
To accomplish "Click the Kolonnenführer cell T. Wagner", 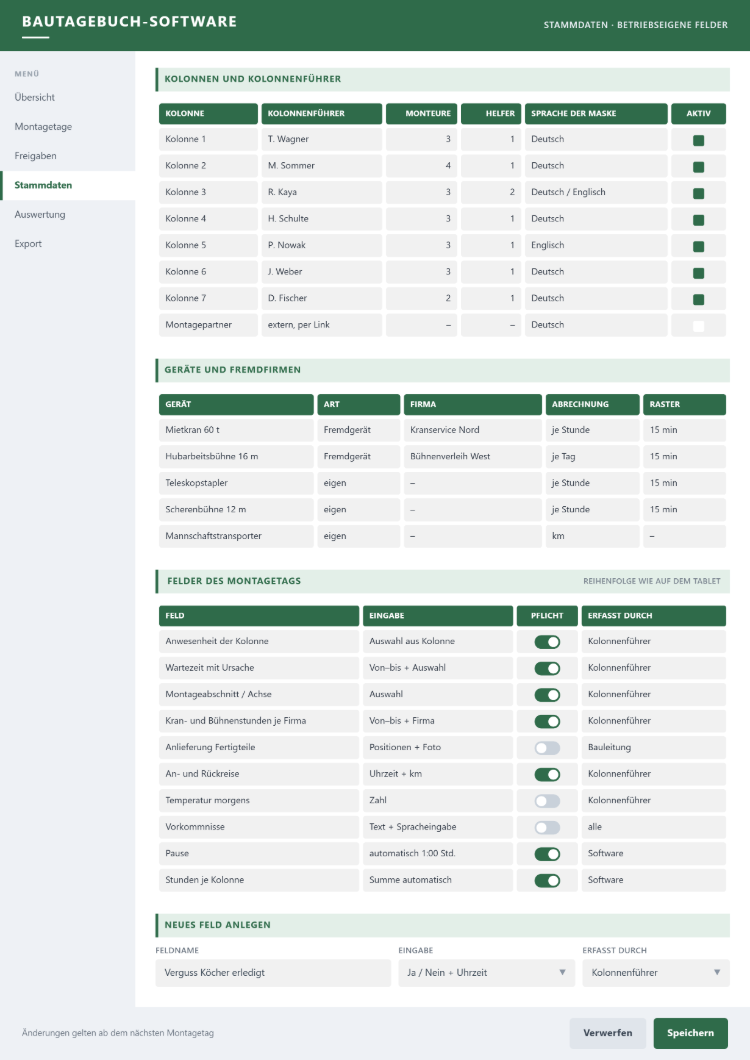I will [x=322, y=139].
